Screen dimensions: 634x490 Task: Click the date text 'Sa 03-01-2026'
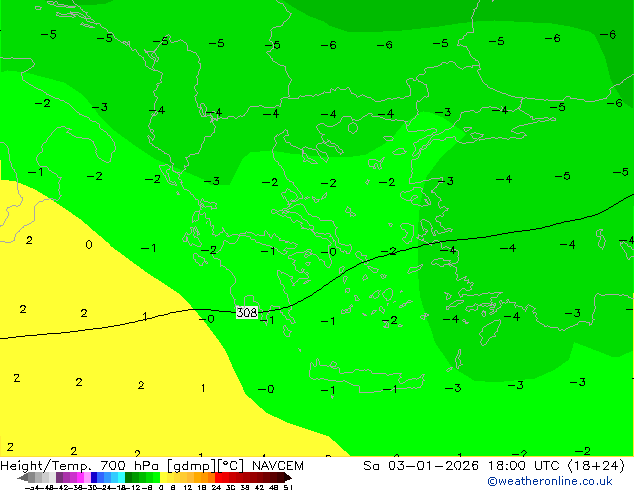click(421, 466)
